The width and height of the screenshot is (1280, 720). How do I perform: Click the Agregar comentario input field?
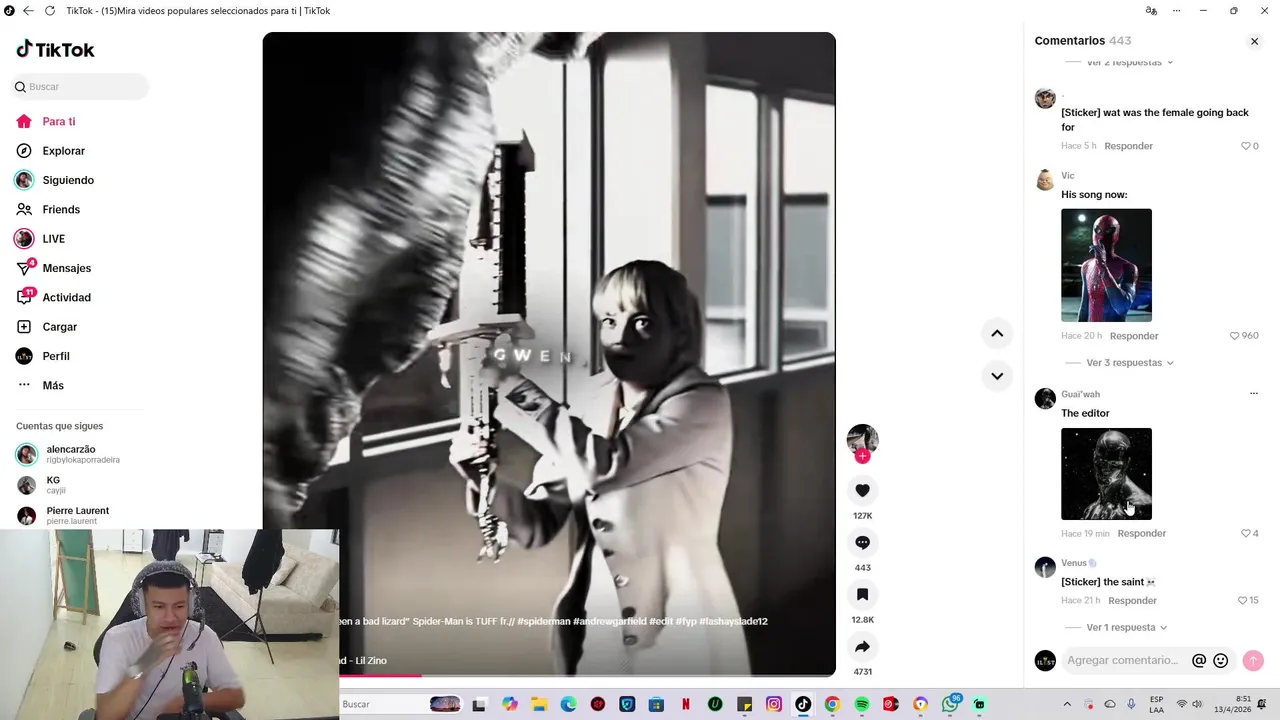pyautogui.click(x=1124, y=661)
